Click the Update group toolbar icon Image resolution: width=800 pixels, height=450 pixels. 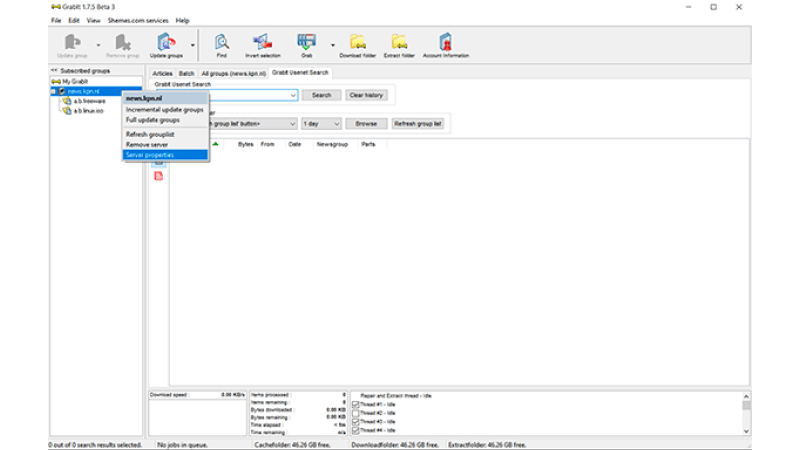click(72, 45)
